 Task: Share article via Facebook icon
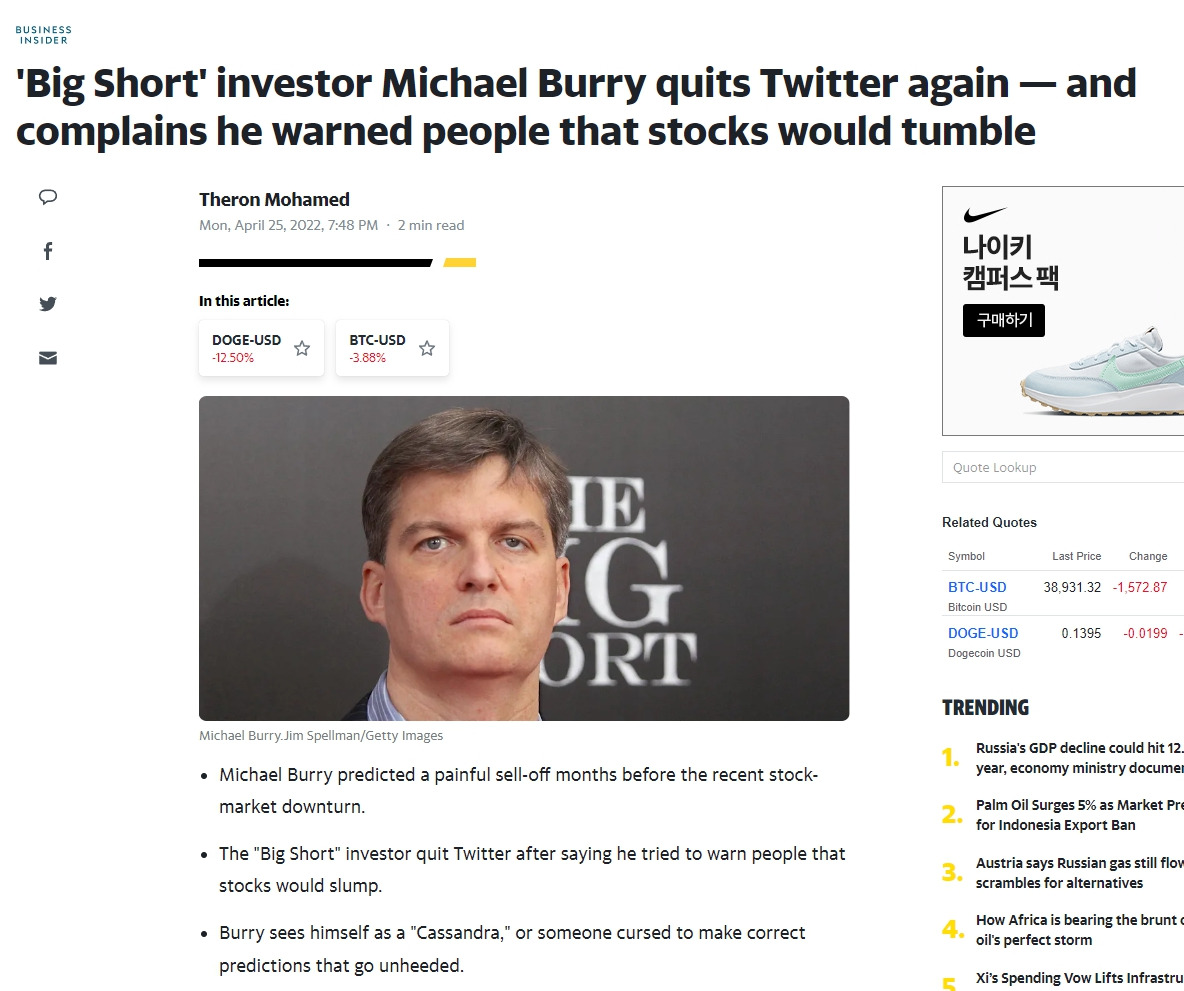(48, 251)
